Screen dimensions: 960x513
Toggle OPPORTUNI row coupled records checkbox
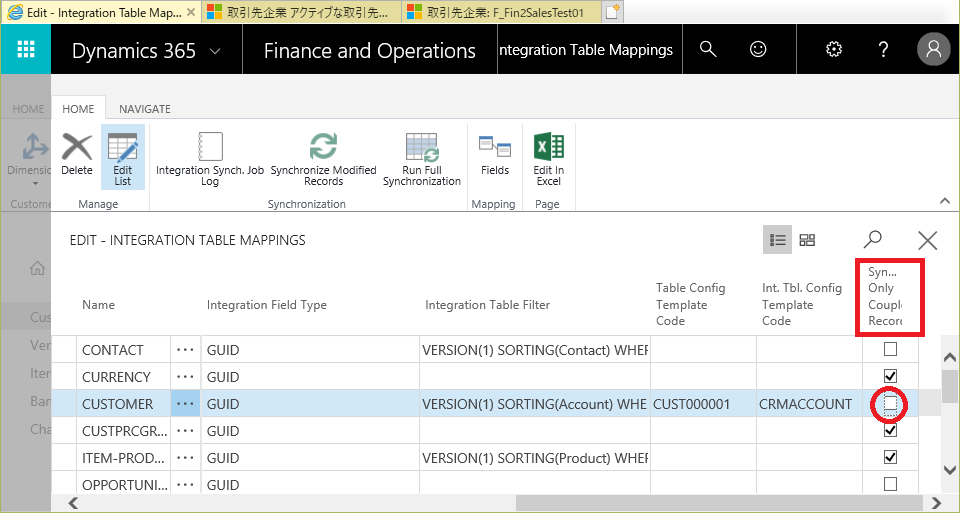[x=890, y=484]
